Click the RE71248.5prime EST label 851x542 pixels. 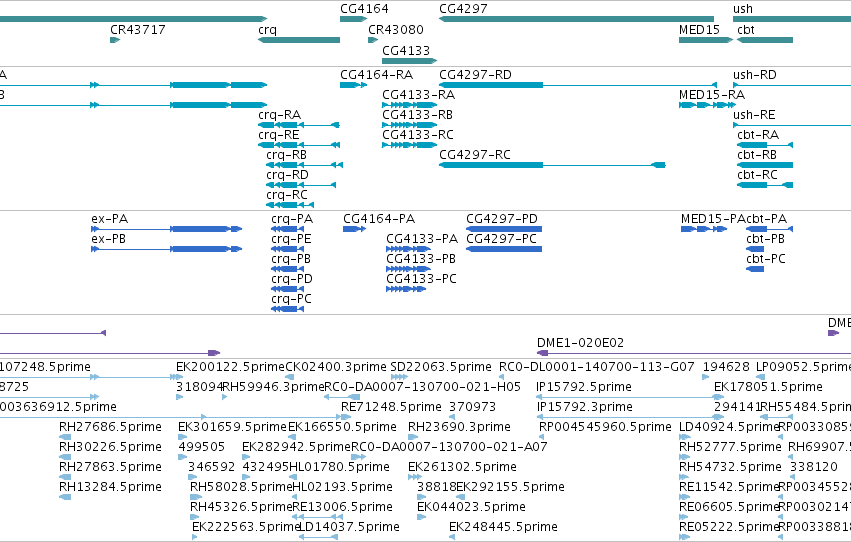tap(391, 407)
